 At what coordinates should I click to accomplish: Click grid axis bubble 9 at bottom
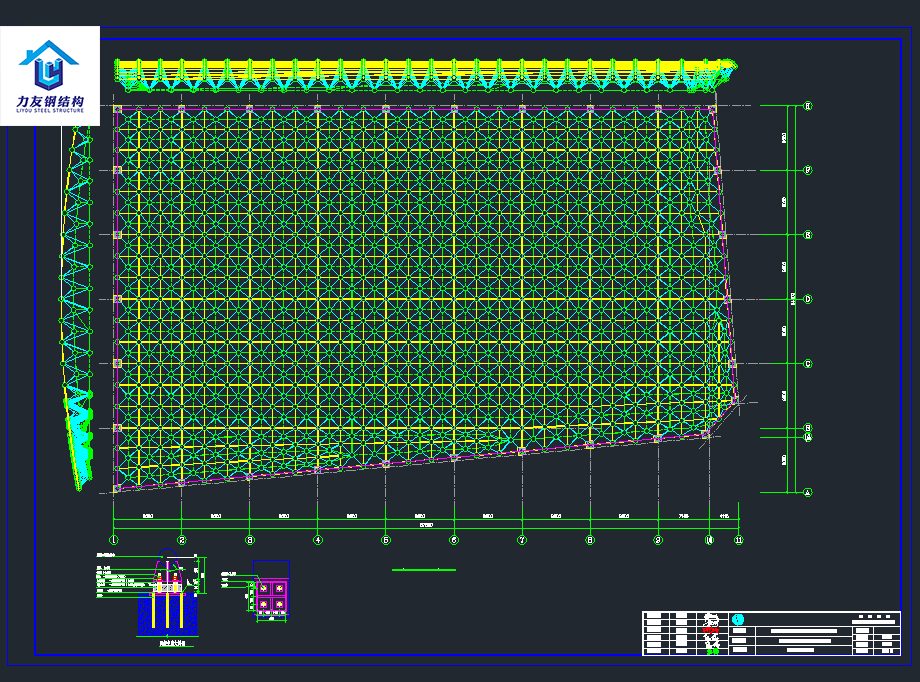tap(658, 540)
